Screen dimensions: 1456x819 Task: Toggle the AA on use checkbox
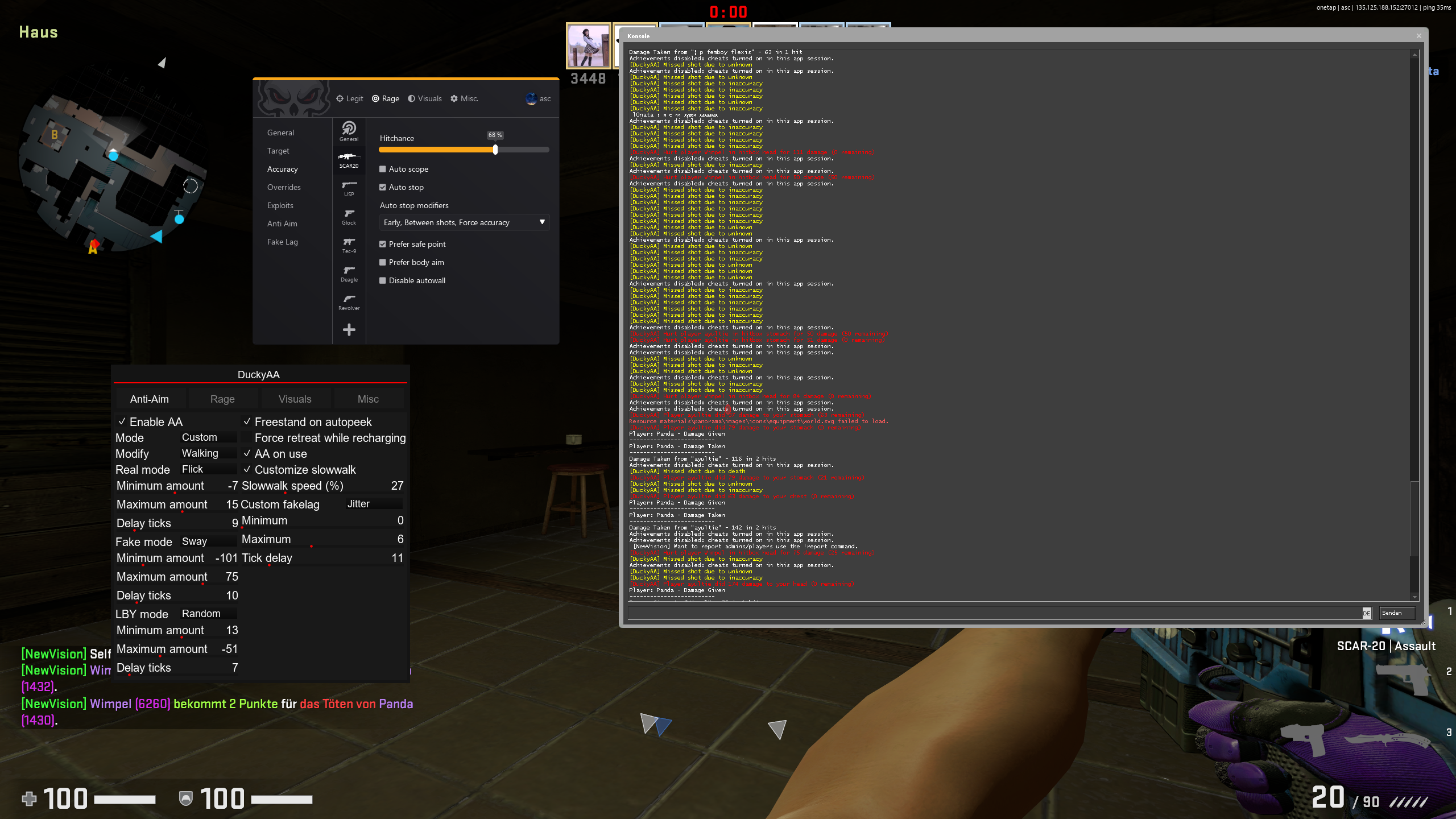tap(247, 453)
